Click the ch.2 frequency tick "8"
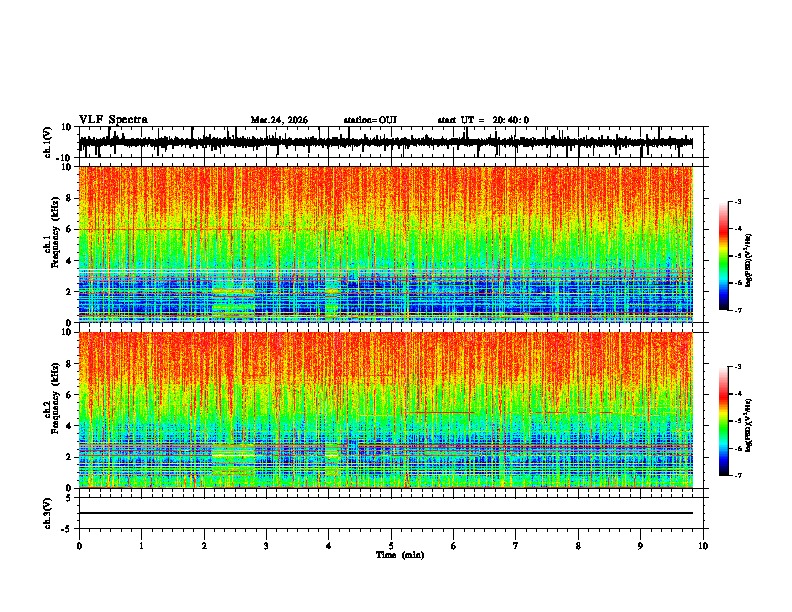This screenshot has width=792, height=612. (70, 364)
